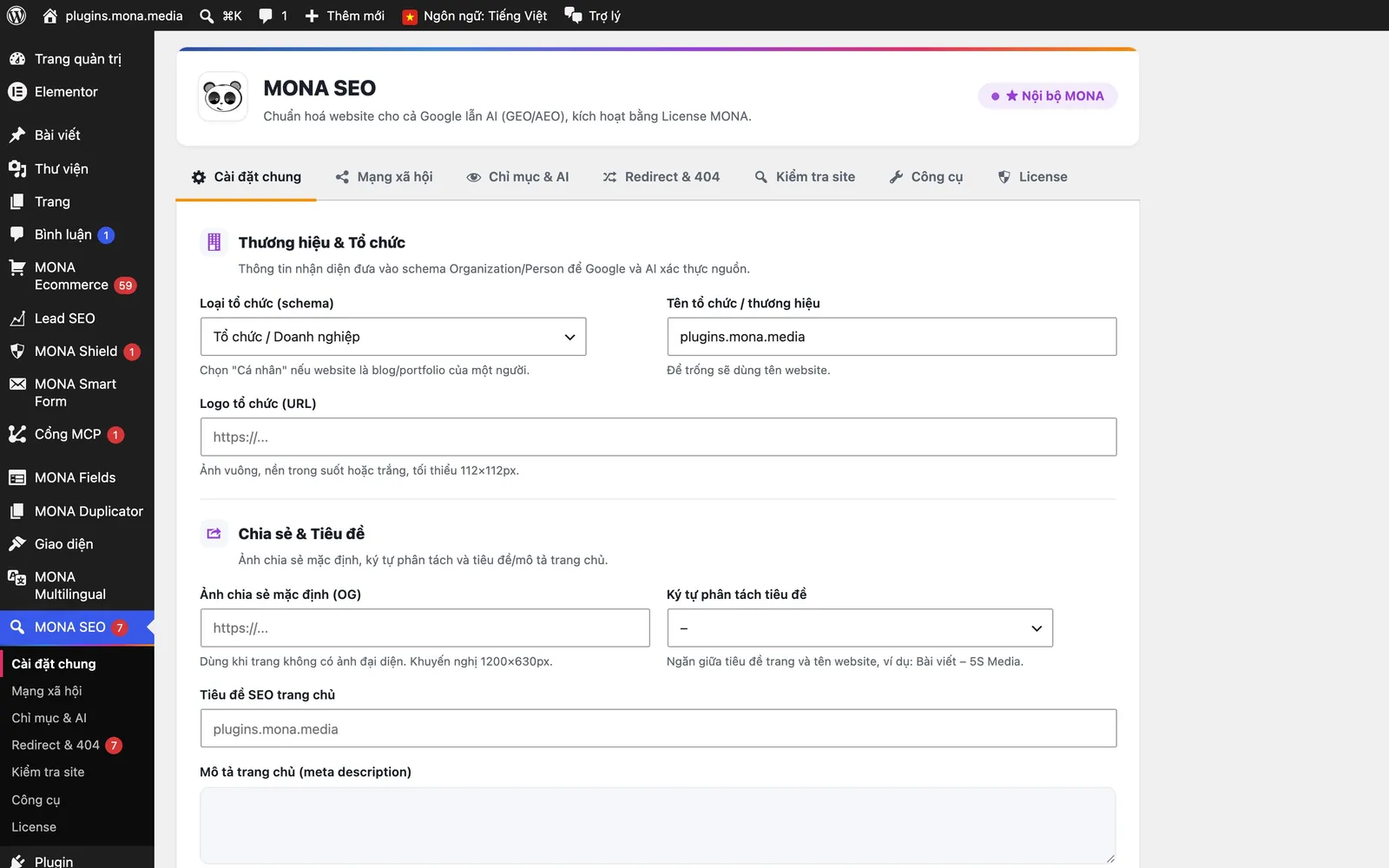Open the Loại tổ chức schema dropdown
Image resolution: width=1389 pixels, height=868 pixels.
coord(393,337)
